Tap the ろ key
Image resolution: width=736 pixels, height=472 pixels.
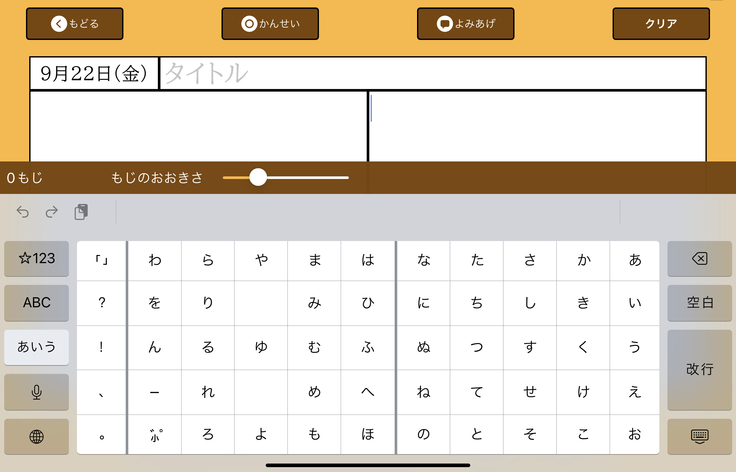coord(208,434)
